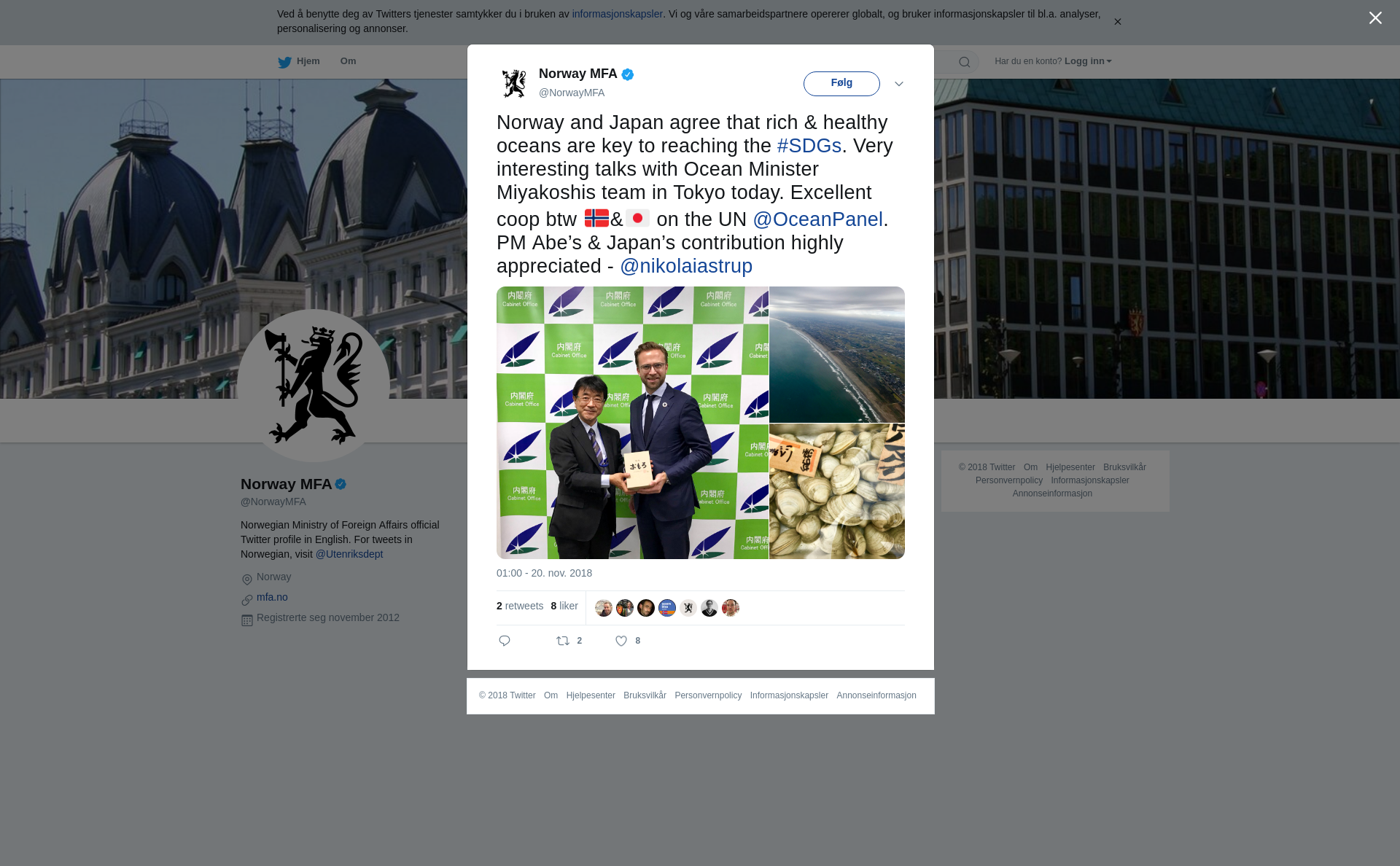Click the Twitter bird Hjem icon
The image size is (1400, 866).
[x=284, y=62]
